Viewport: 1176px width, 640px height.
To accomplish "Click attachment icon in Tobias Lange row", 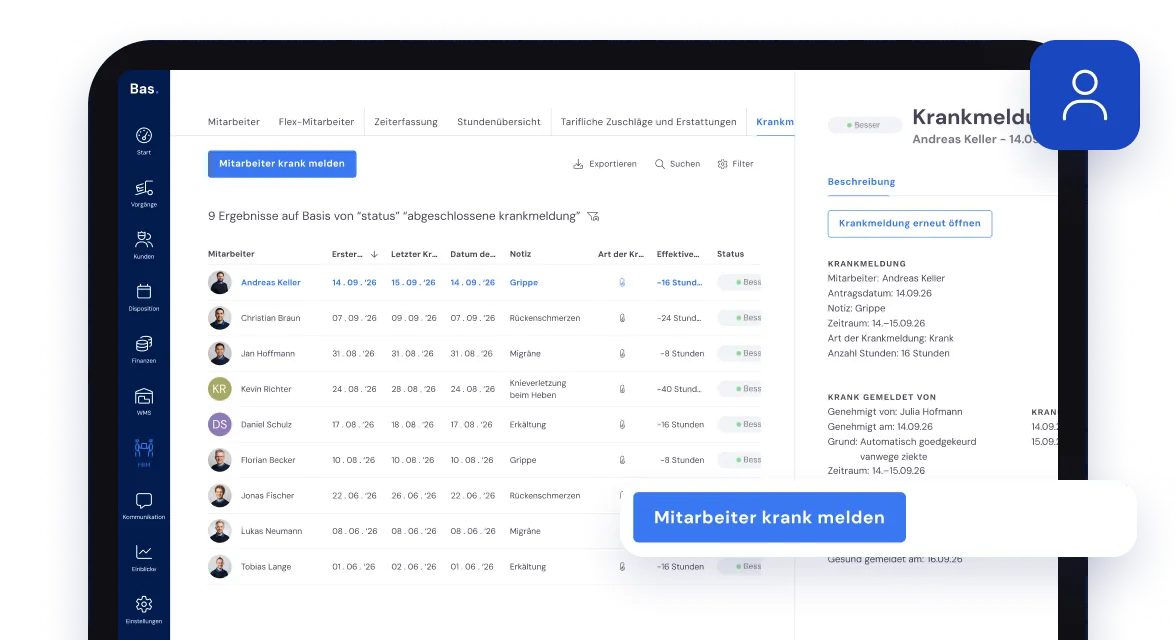I will [622, 567].
